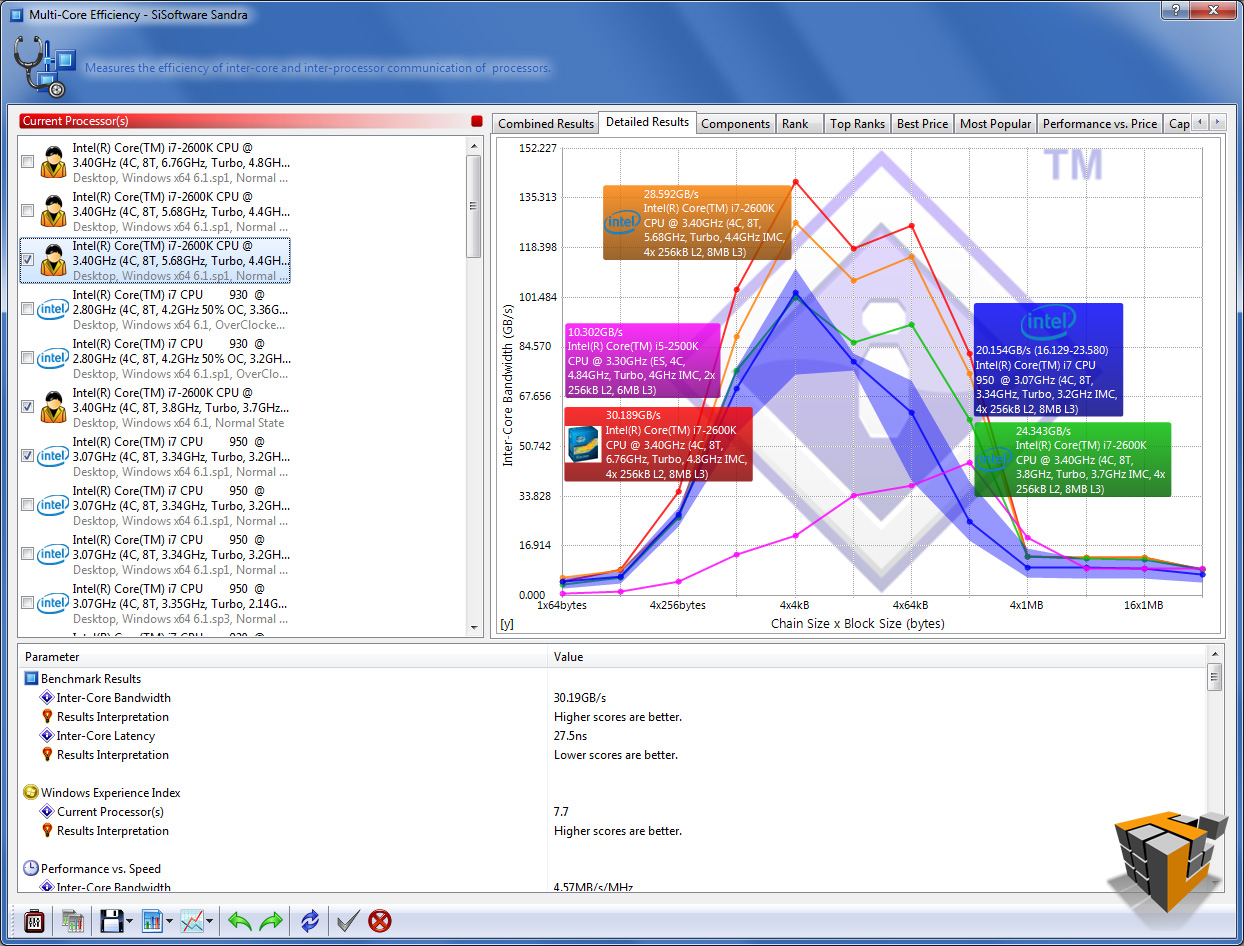Tick the i7 930 3.2GH processor checkbox
This screenshot has width=1244, height=946.
[28, 358]
